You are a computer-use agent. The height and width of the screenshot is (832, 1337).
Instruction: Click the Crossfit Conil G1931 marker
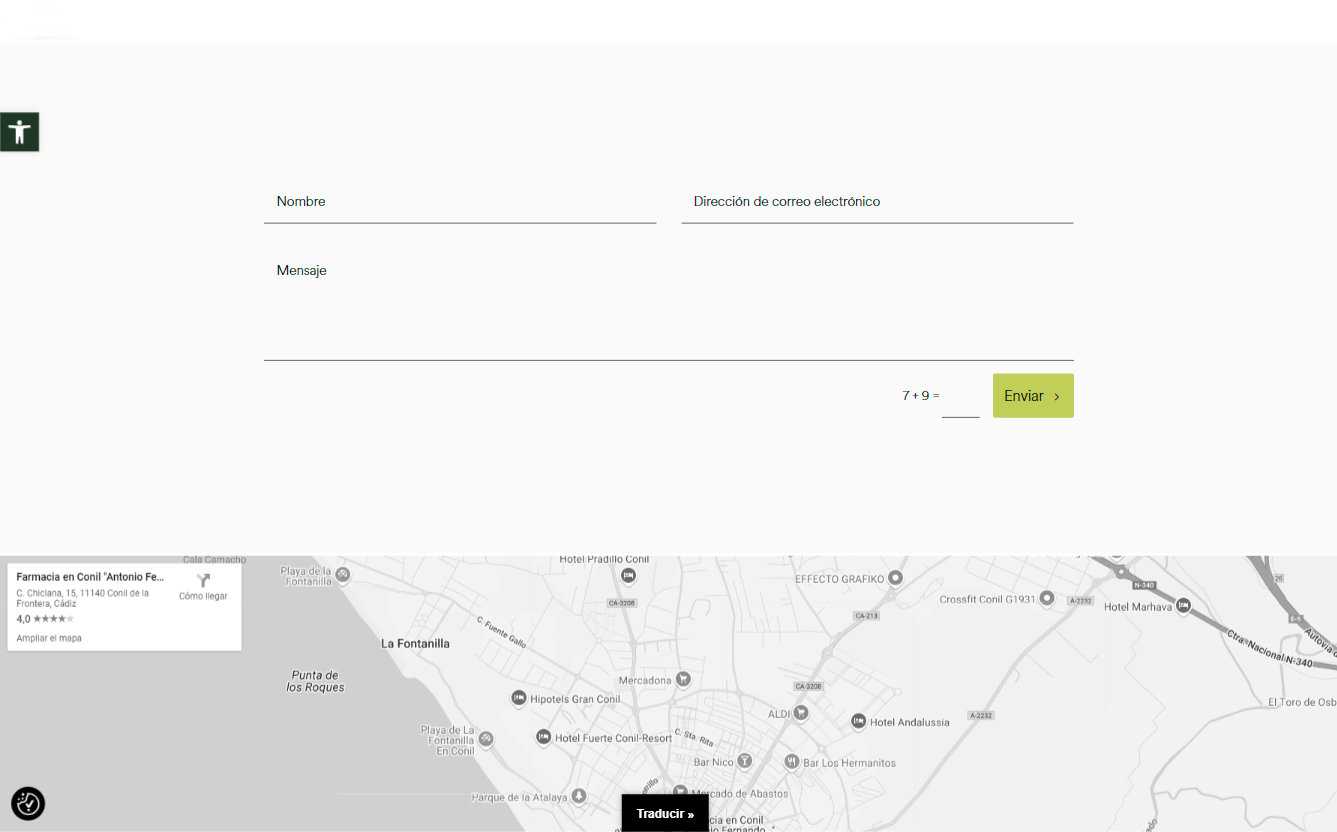(x=1047, y=599)
